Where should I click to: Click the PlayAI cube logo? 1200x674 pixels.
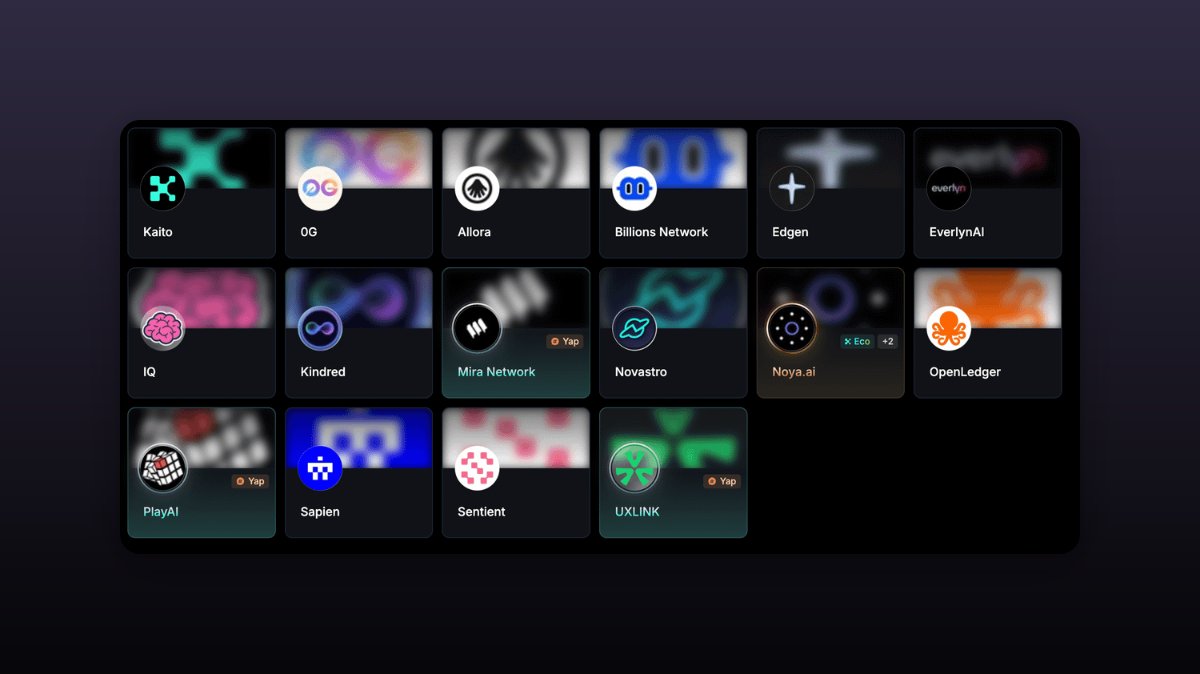[162, 468]
